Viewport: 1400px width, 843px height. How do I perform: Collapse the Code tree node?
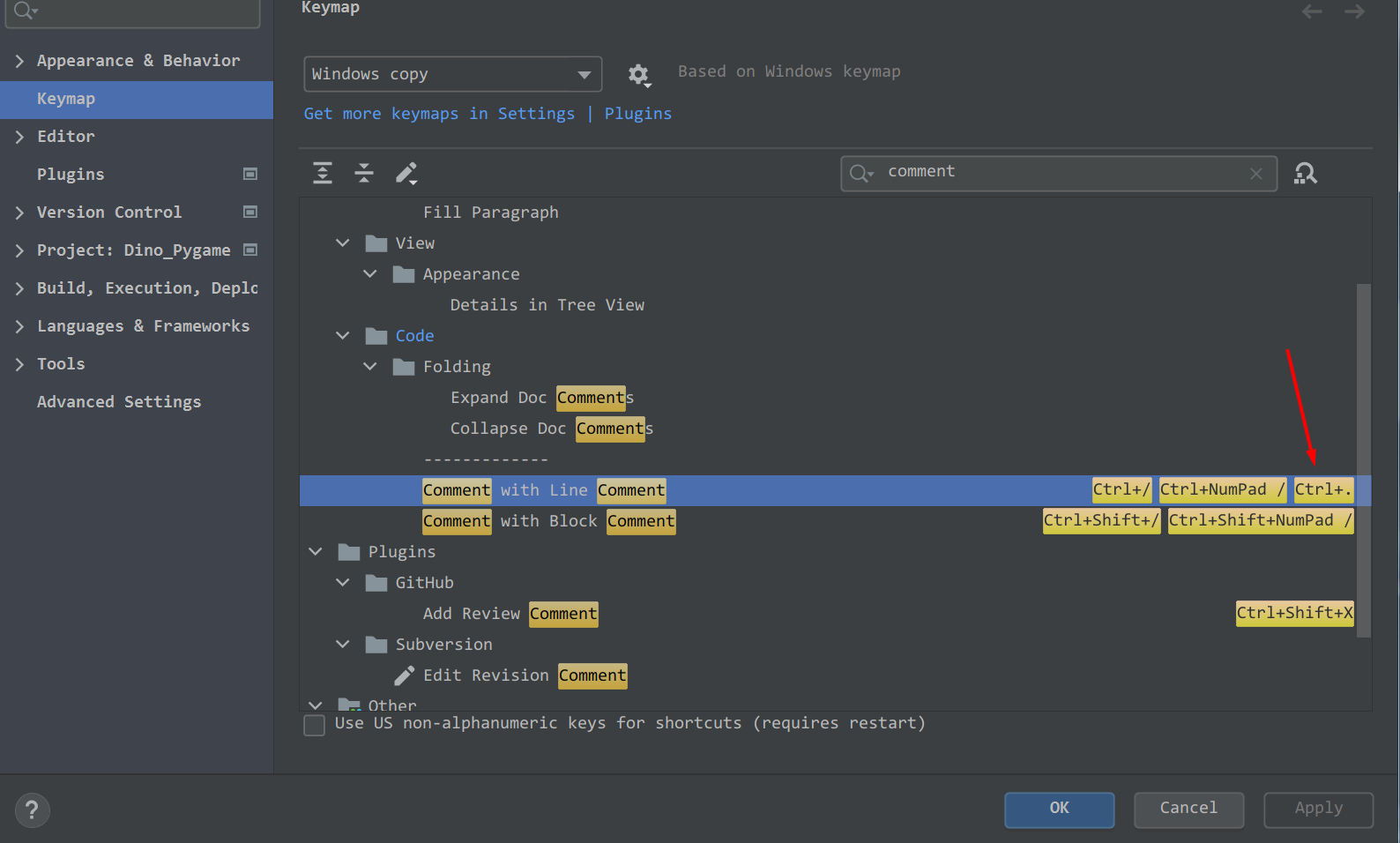coord(343,335)
